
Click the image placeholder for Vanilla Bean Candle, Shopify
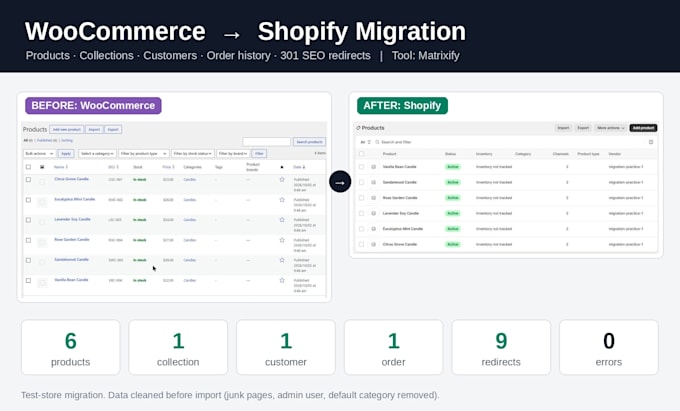point(373,167)
